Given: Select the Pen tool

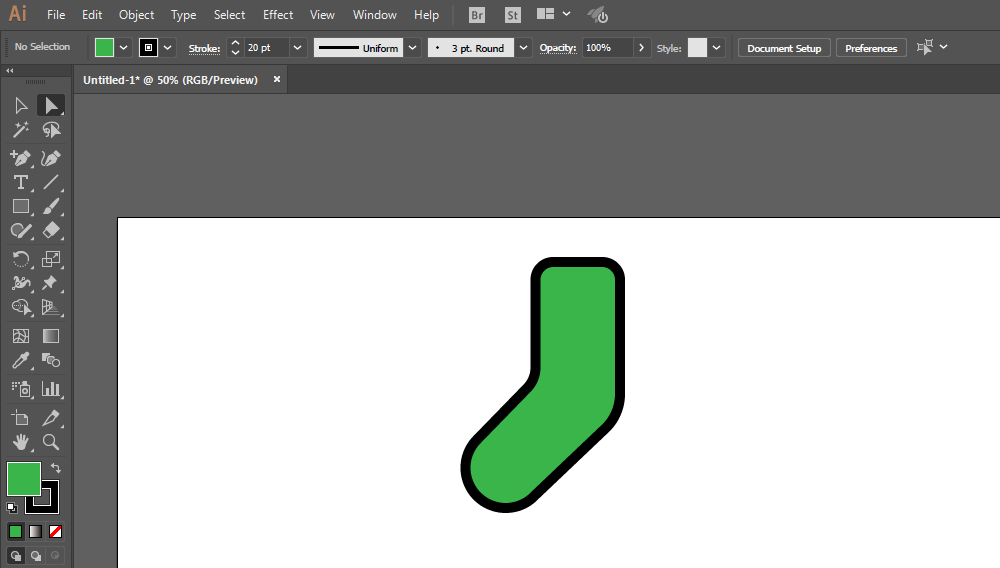Looking at the screenshot, I should tap(20, 158).
